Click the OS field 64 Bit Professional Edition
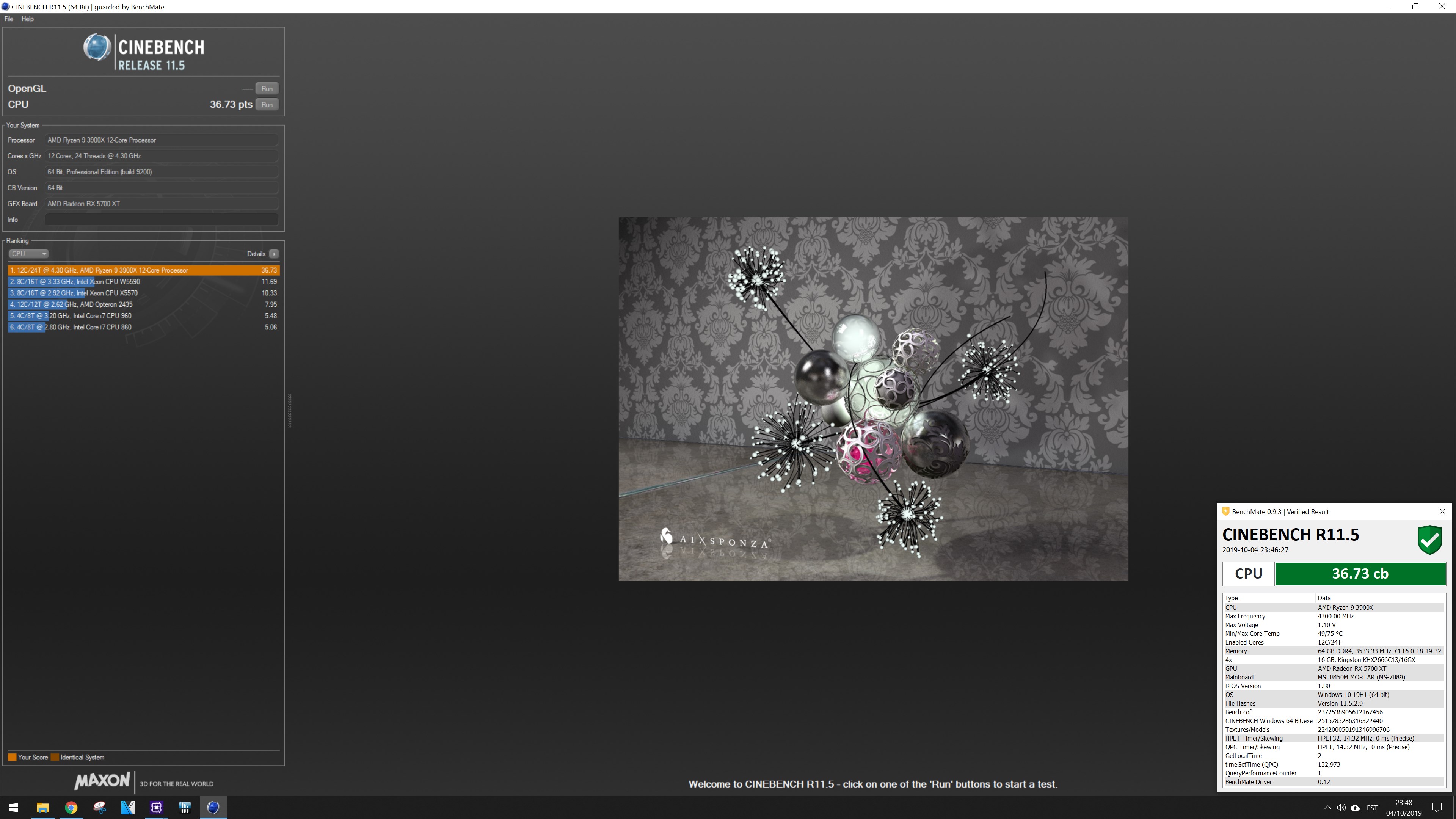 click(x=162, y=172)
